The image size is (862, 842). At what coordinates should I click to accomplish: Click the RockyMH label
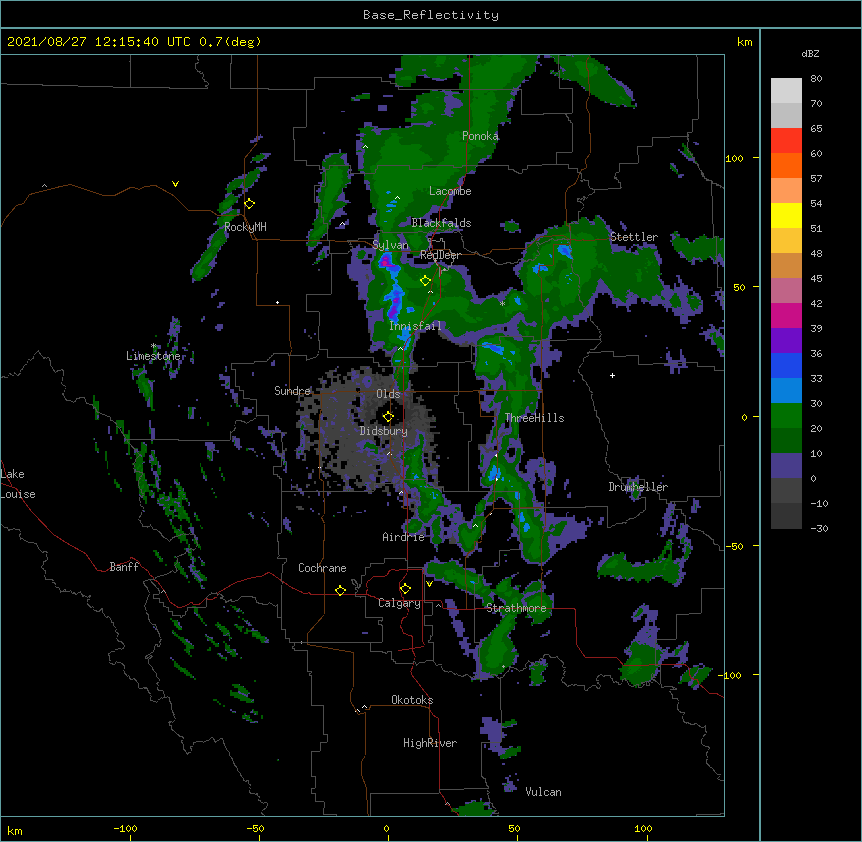[x=245, y=227]
